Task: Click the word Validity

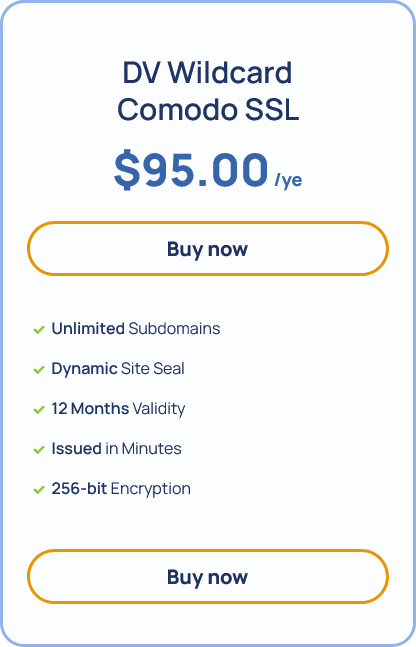Action: [159, 409]
